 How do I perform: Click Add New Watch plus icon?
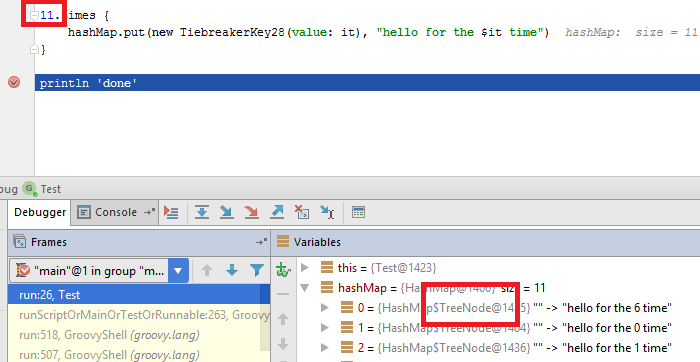[283, 270]
